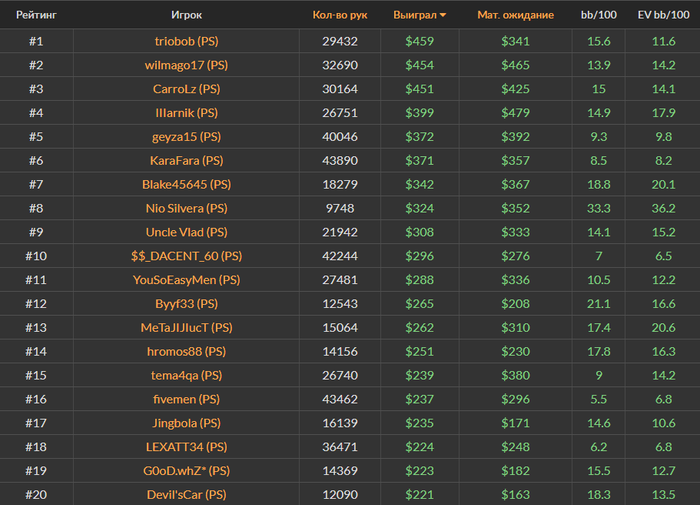Click the sort arrow next to Выиграл
This screenshot has height=505, width=700.
[443, 16]
